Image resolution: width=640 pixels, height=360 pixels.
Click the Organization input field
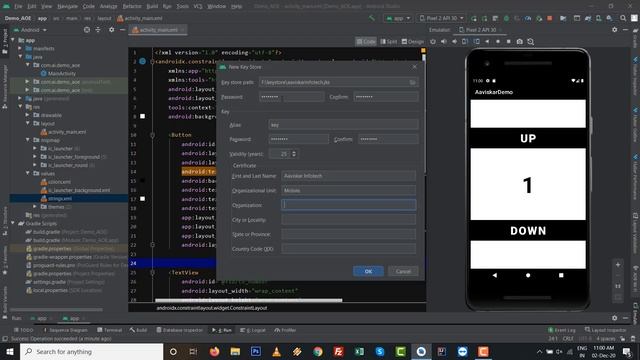pos(349,205)
